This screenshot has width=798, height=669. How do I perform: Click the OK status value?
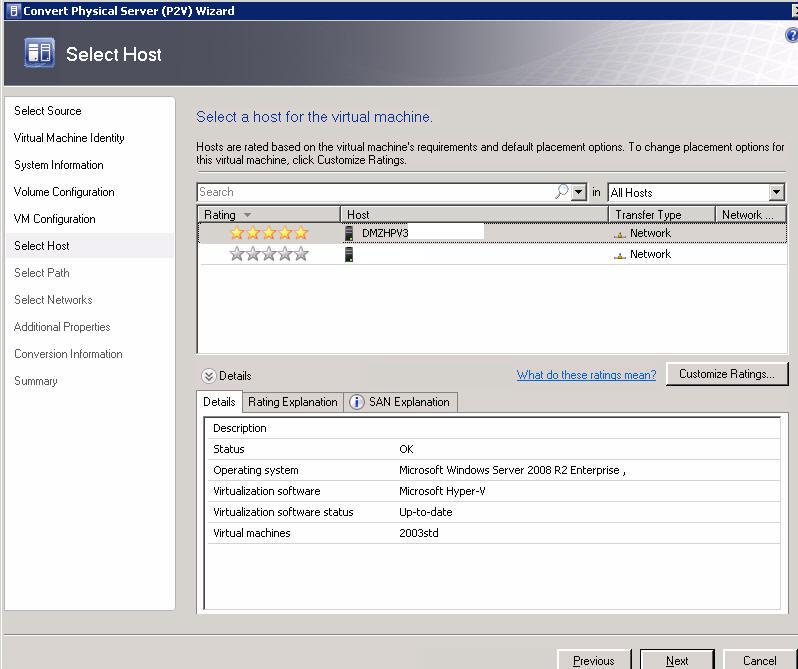click(406, 449)
